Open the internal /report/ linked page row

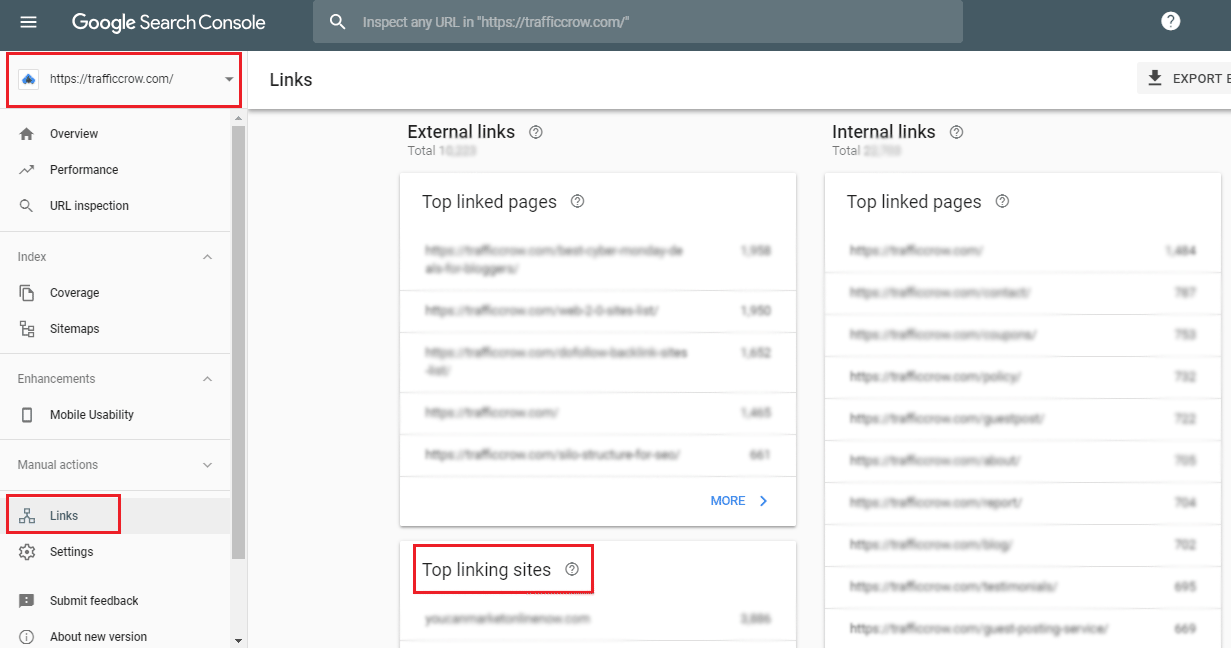click(x=1023, y=503)
